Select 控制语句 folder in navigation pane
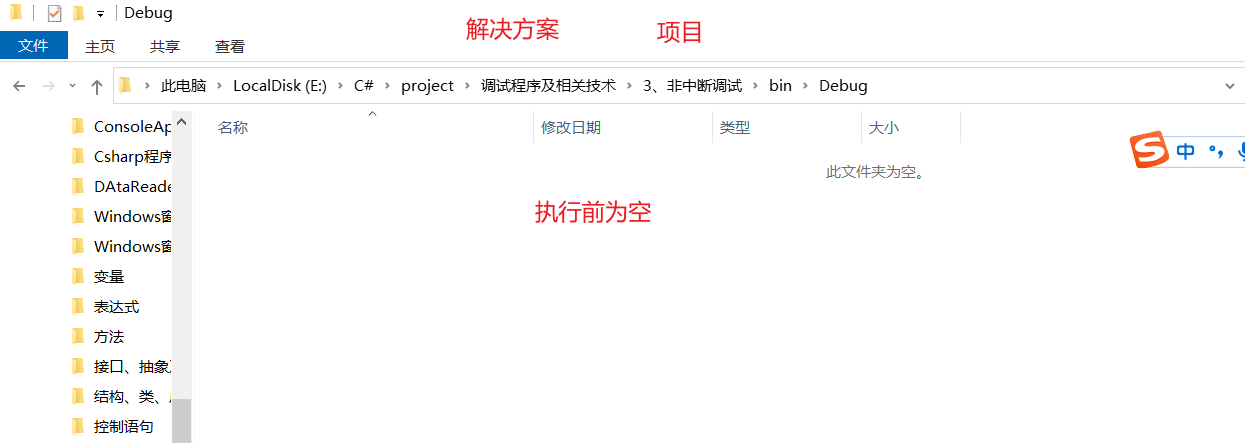The image size is (1245, 443). [x=124, y=426]
